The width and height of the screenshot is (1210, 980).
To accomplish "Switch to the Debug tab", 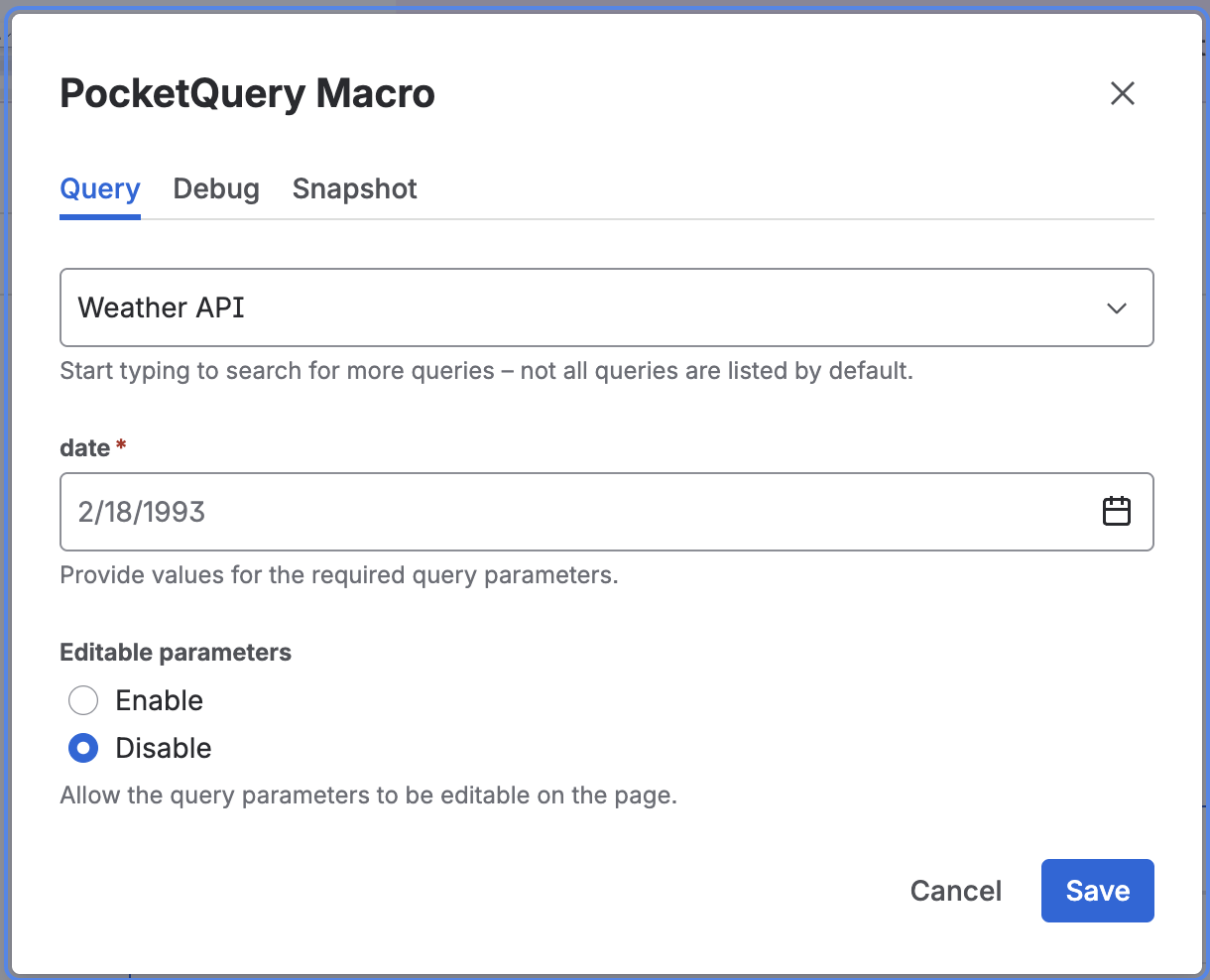I will pos(216,189).
